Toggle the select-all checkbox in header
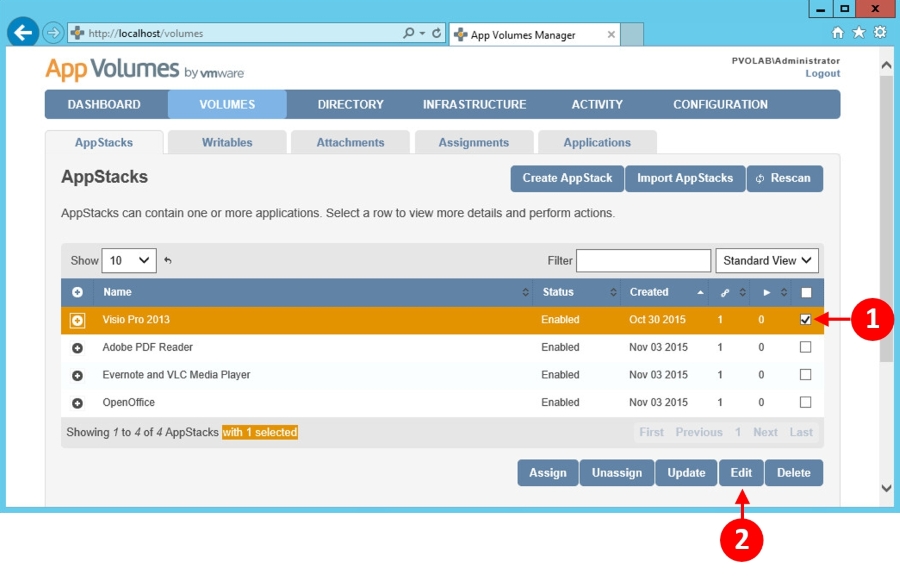This screenshot has width=900, height=576. [x=806, y=293]
